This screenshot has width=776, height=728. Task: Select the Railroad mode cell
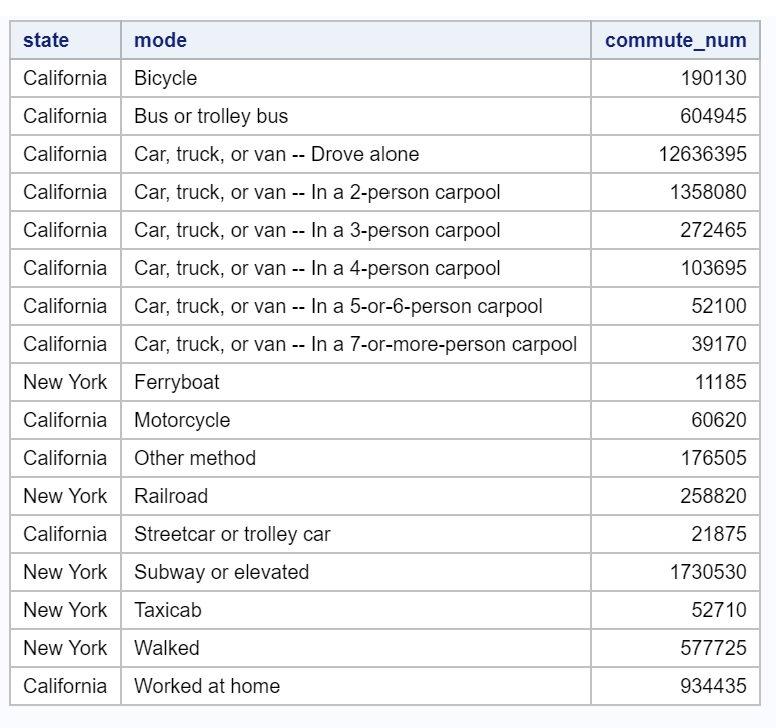pyautogui.click(x=171, y=496)
